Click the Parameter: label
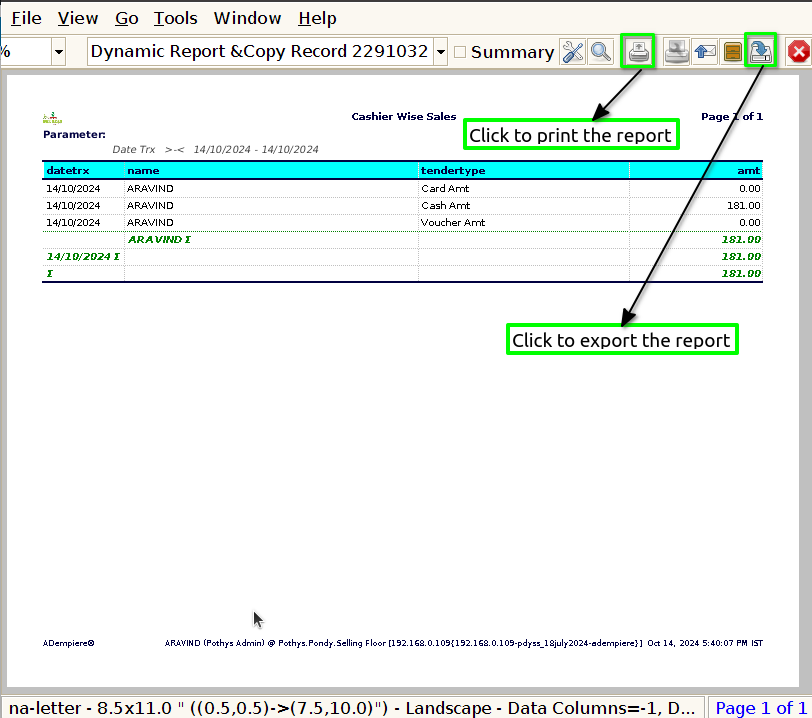 point(75,135)
